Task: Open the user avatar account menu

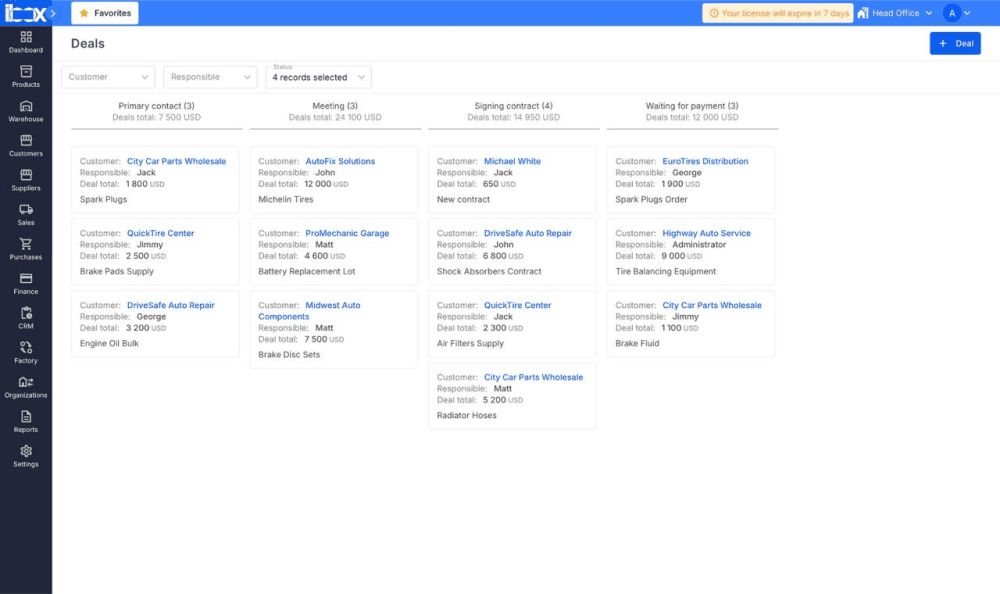Action: pyautogui.click(x=957, y=12)
